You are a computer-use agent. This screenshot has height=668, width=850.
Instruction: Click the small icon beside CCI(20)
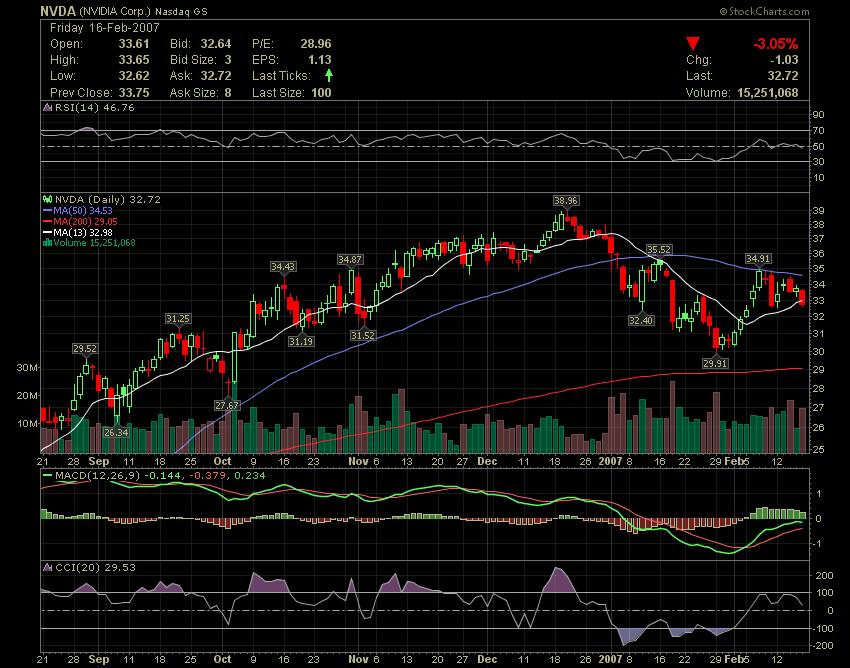(x=47, y=567)
